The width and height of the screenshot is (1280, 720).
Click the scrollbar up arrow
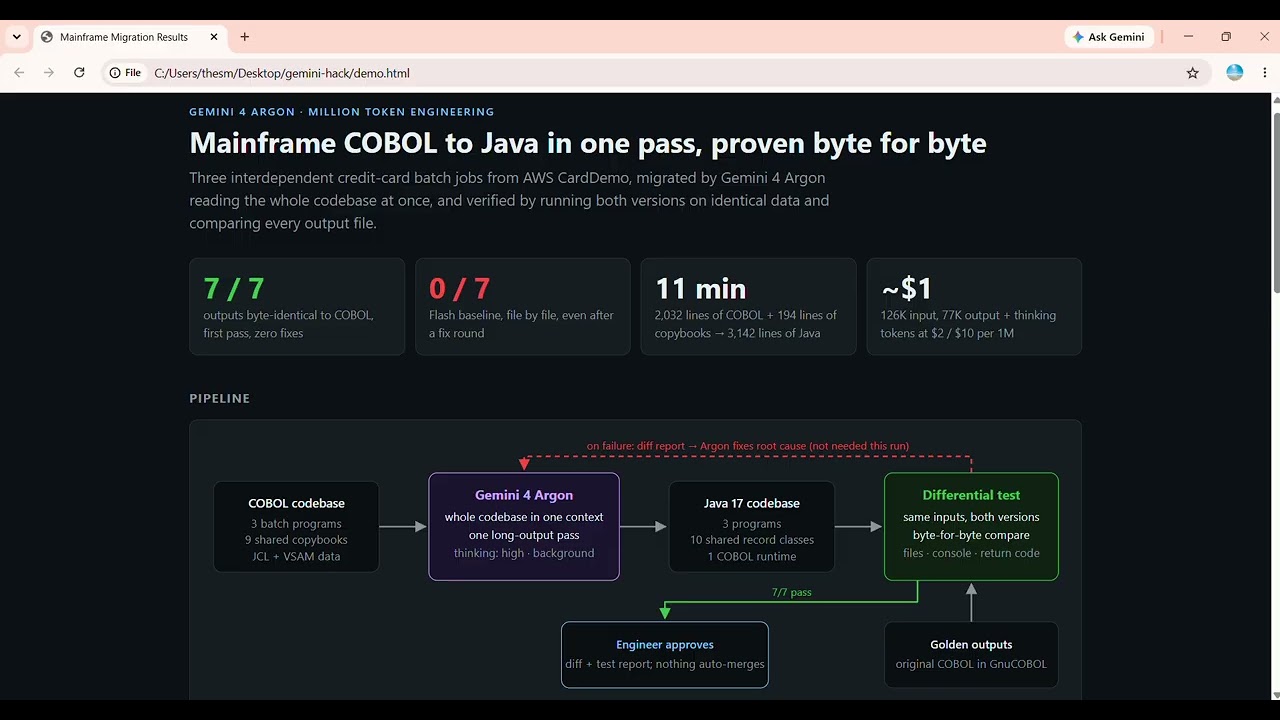pos(1275,99)
